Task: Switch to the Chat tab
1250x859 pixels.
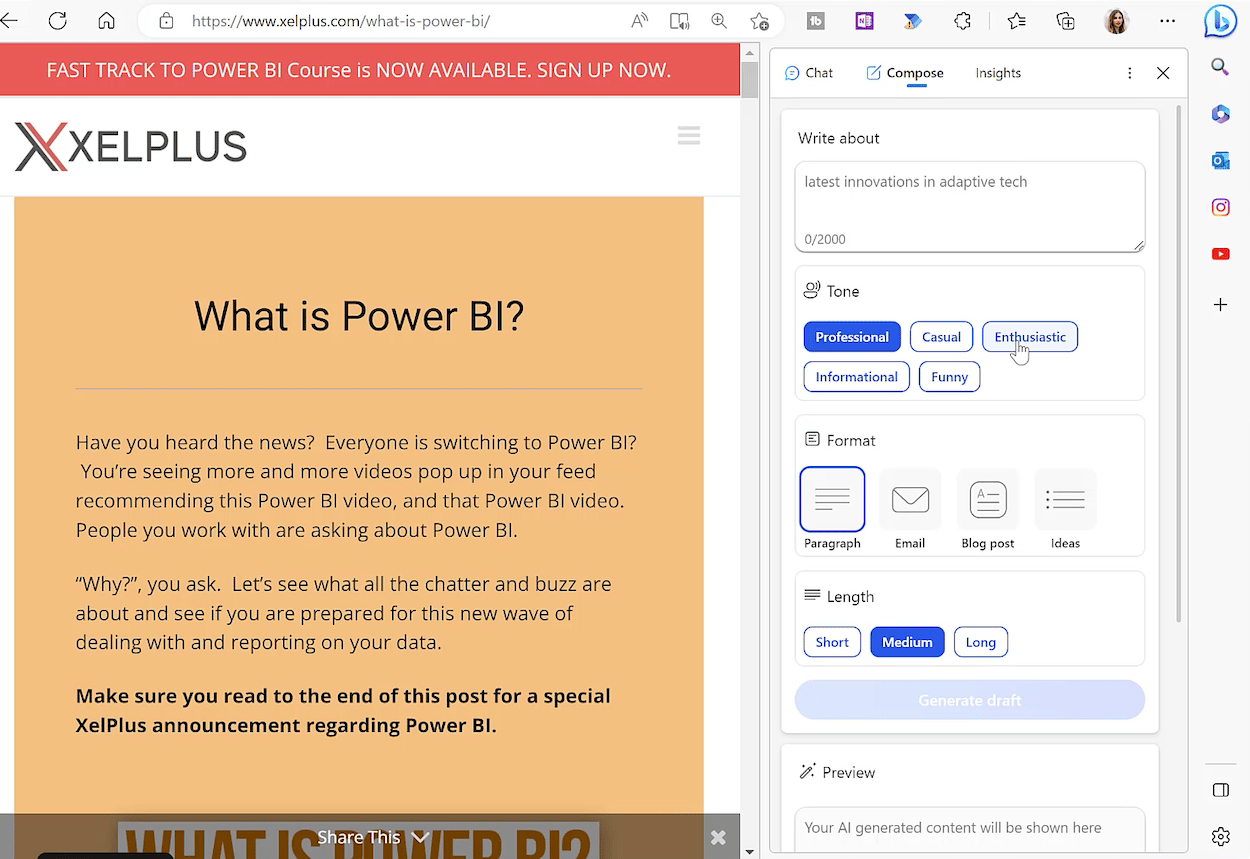Action: (809, 73)
